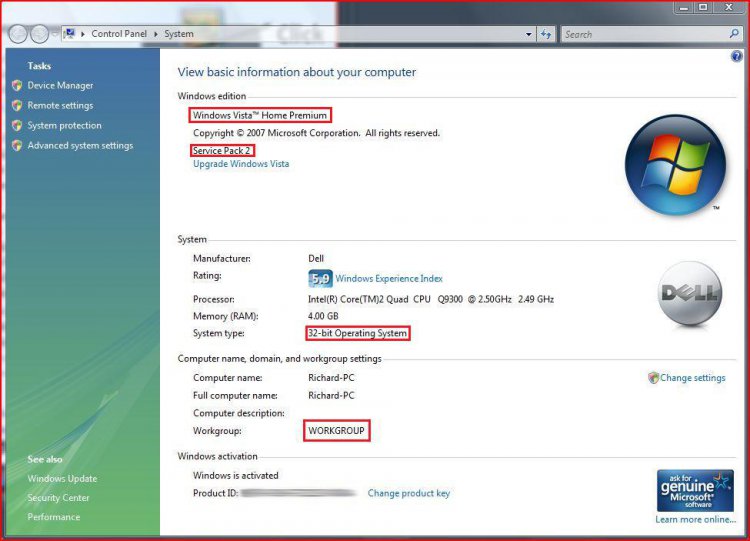Click the shield icon beside Remote settings
Screen dimensions: 750x541
tap(17, 105)
